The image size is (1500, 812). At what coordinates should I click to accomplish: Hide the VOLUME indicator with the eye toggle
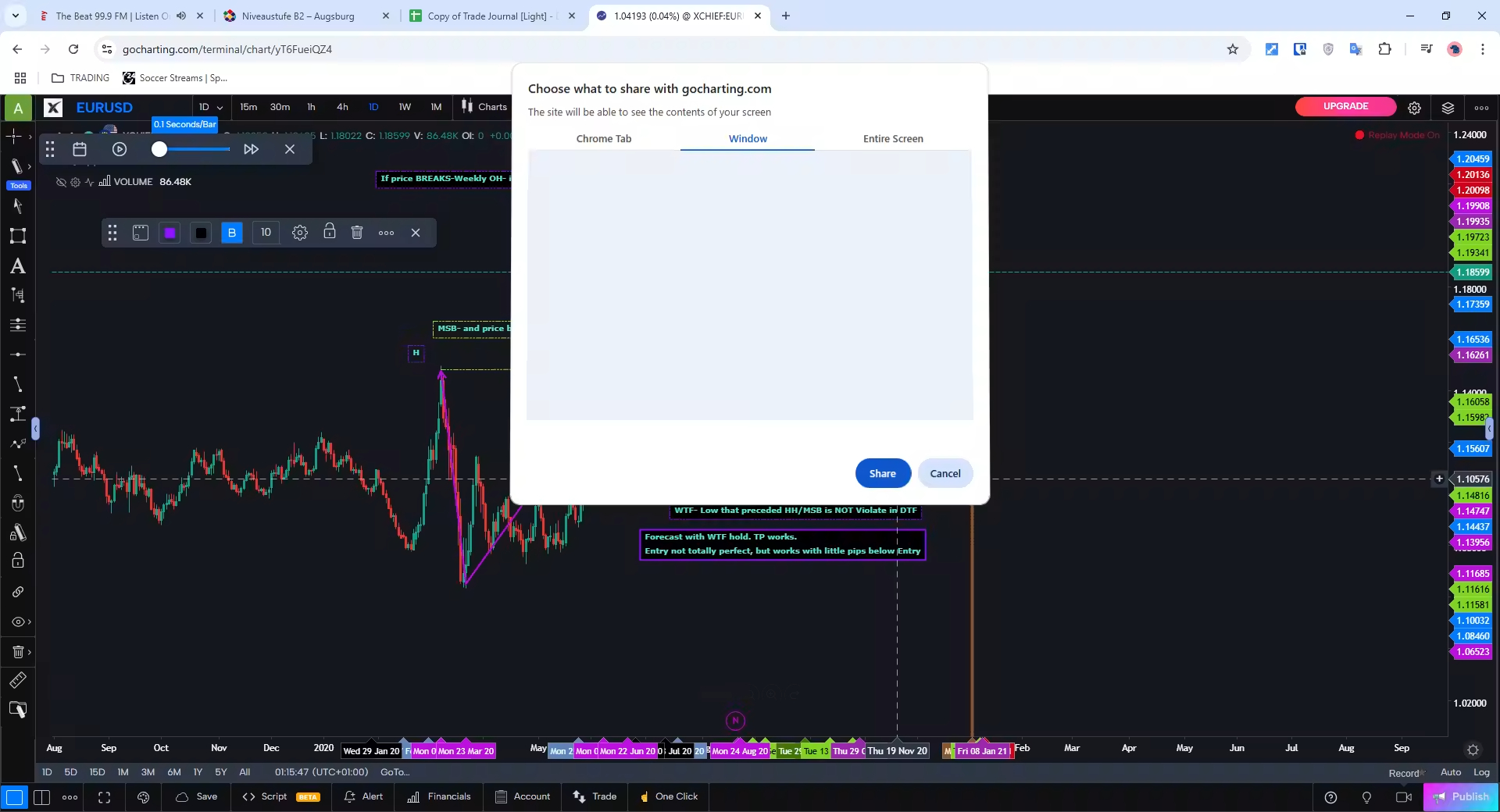60,182
